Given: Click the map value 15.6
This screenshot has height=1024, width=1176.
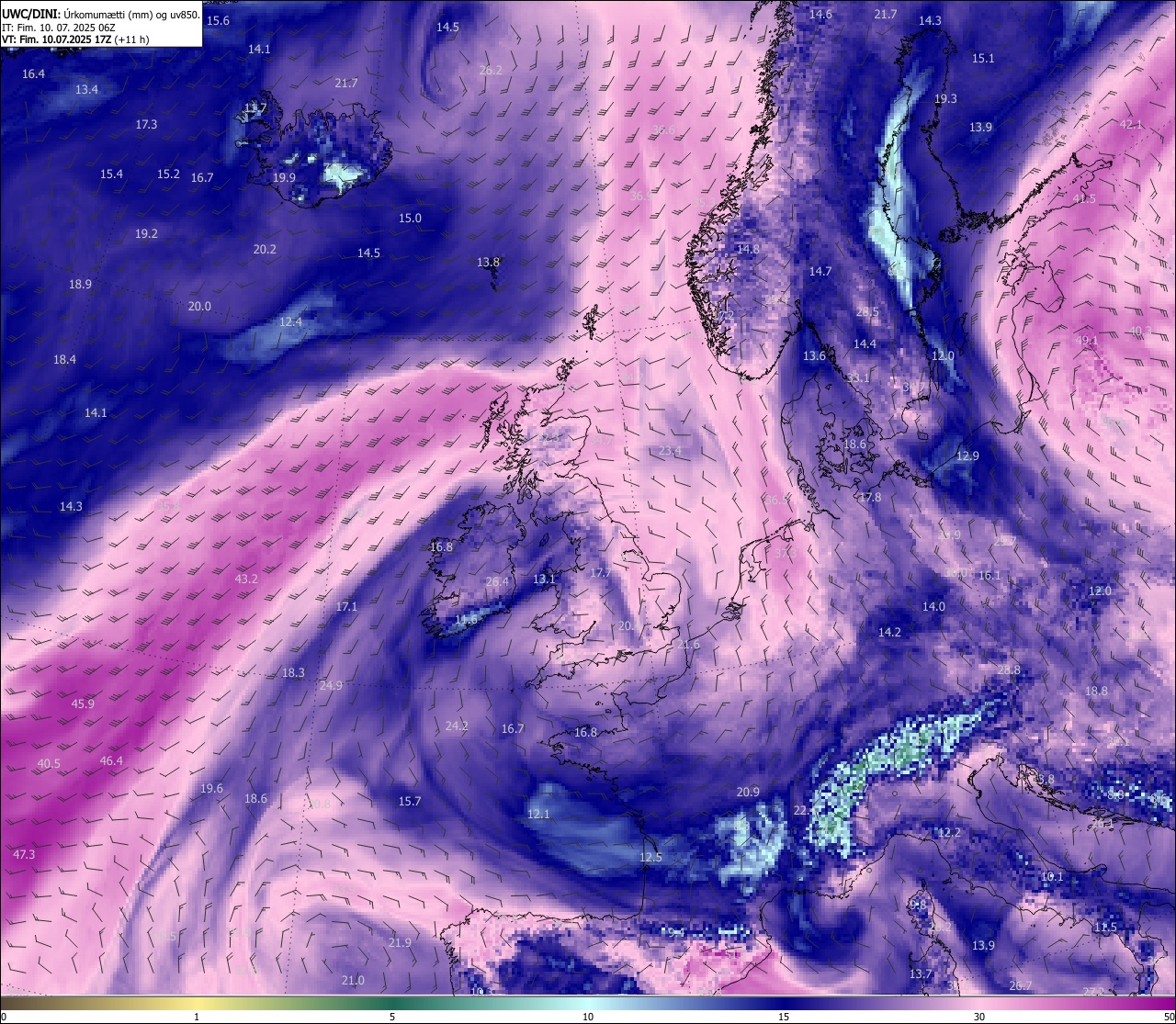Looking at the screenshot, I should [x=219, y=20].
